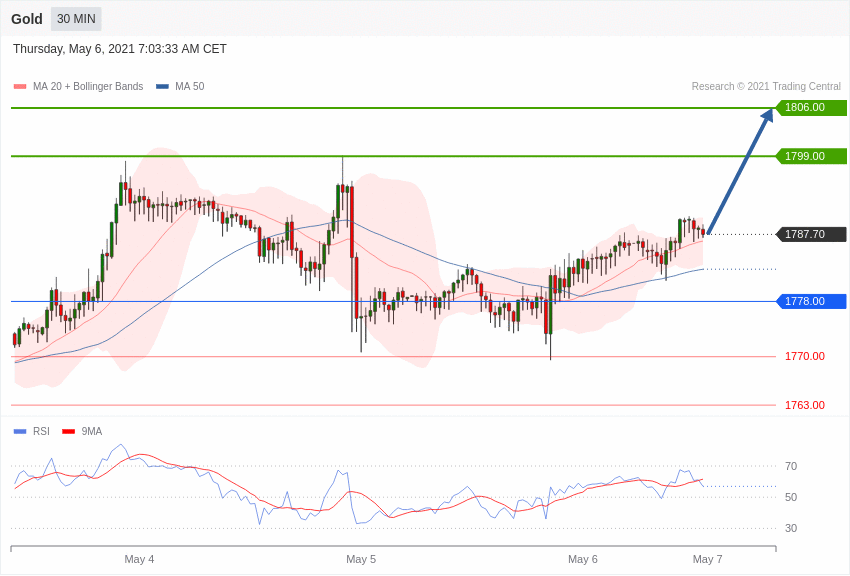Click the red 9MA legend swatch
The height and width of the screenshot is (576, 850).
(x=68, y=431)
